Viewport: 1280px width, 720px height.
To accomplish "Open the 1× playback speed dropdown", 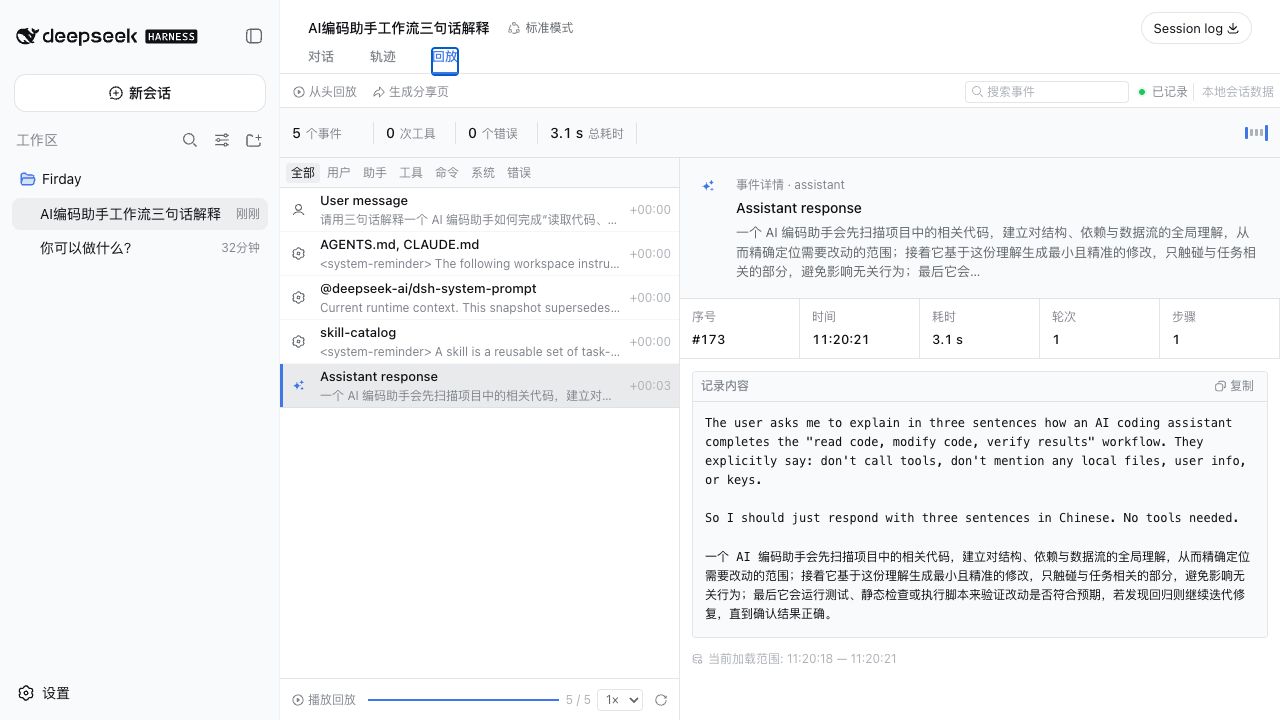I will click(x=619, y=700).
